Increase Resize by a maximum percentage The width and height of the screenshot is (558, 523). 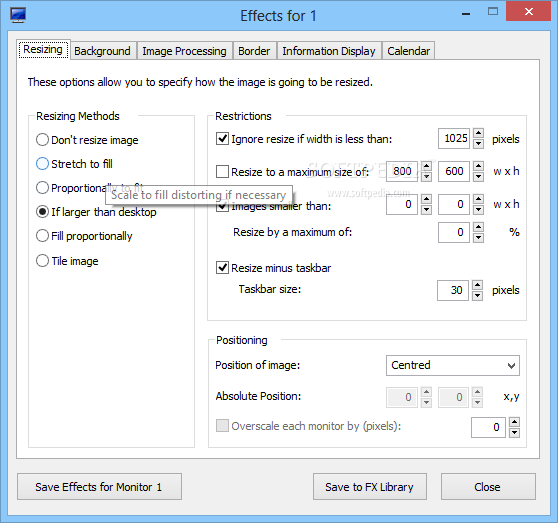(x=479, y=227)
